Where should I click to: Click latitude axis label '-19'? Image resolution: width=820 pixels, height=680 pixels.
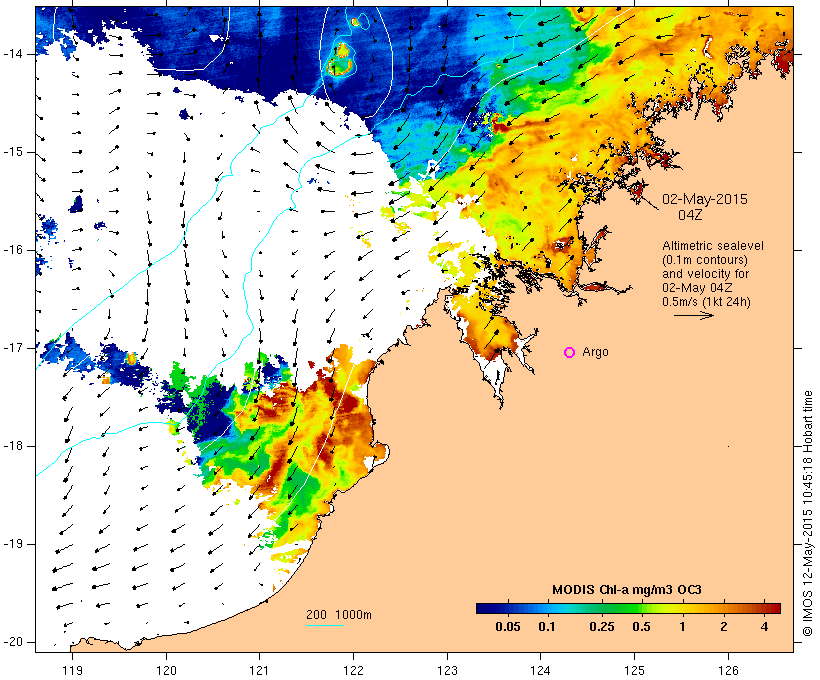[x=13, y=544]
